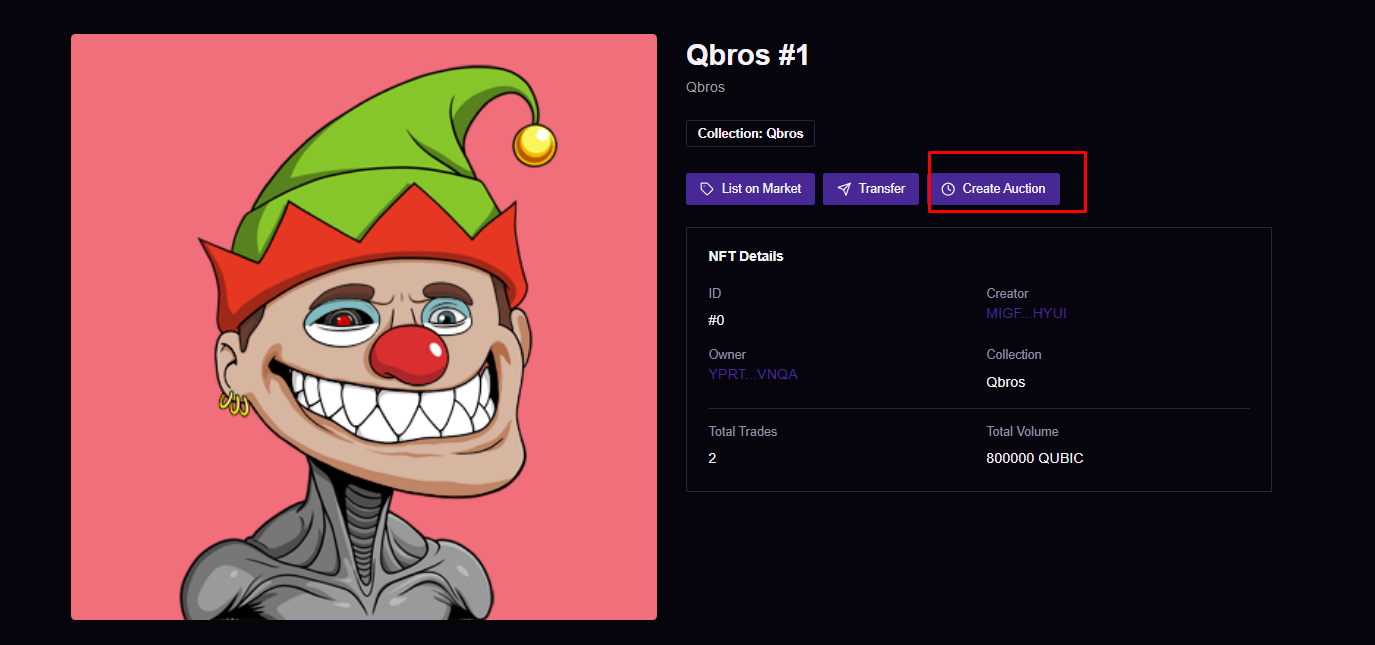Open creator address MIGF...HYUI
This screenshot has height=645, width=1375.
coord(1026,313)
